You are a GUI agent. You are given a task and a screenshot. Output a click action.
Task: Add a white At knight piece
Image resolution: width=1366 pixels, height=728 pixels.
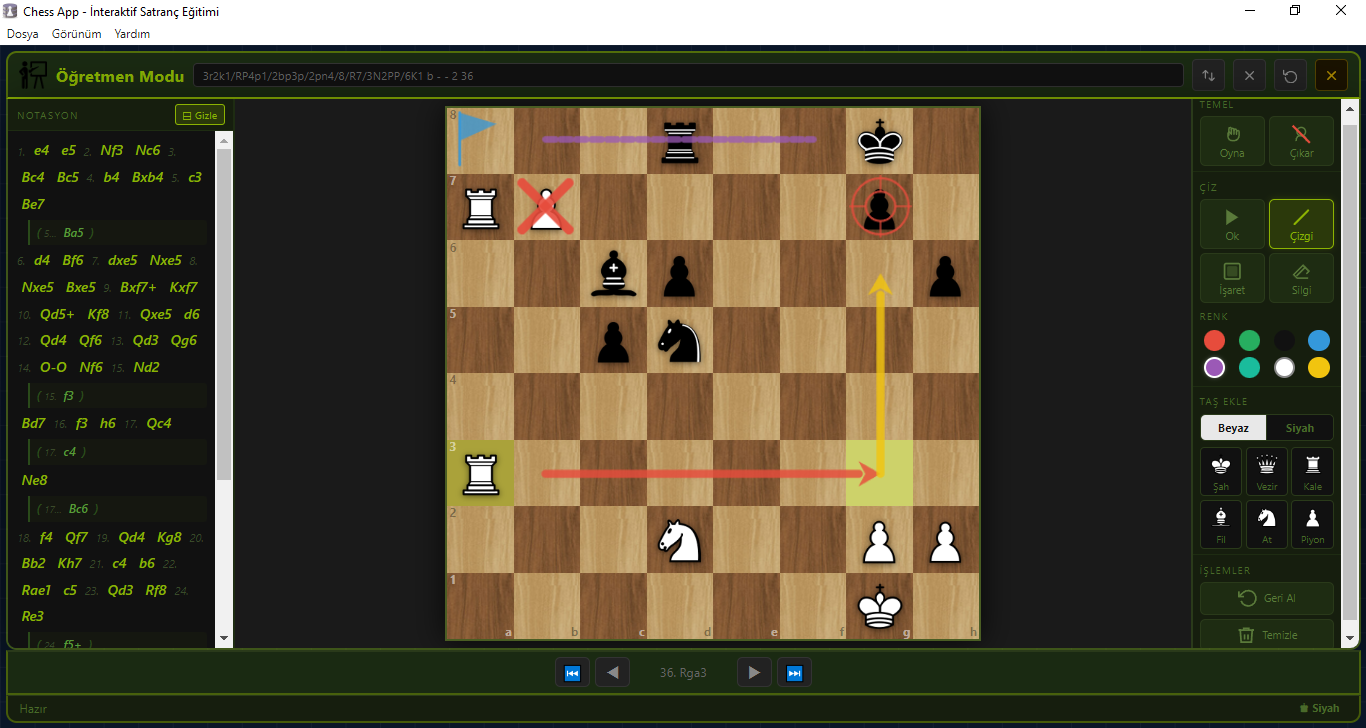click(1267, 524)
